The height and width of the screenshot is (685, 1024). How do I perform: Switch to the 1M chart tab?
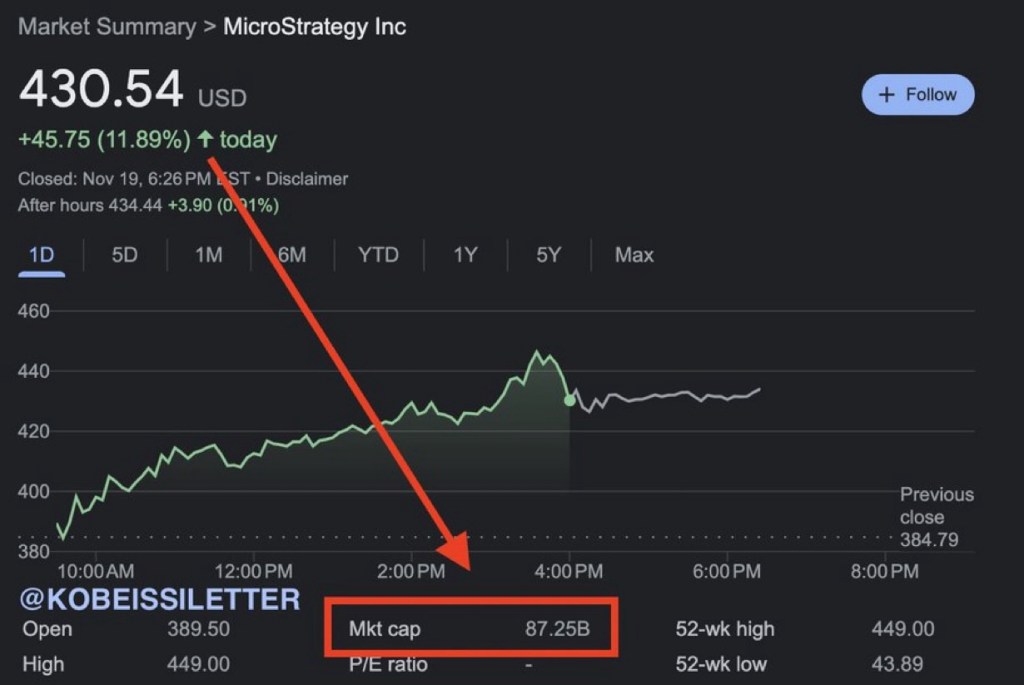click(x=208, y=255)
